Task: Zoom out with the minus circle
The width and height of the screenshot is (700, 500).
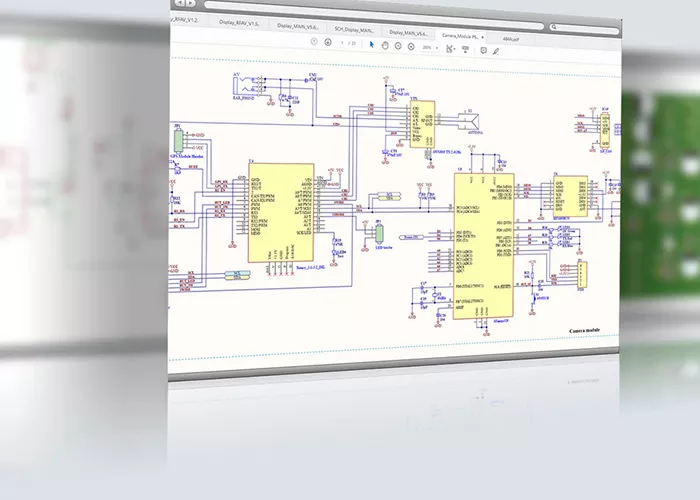Action: (x=398, y=46)
